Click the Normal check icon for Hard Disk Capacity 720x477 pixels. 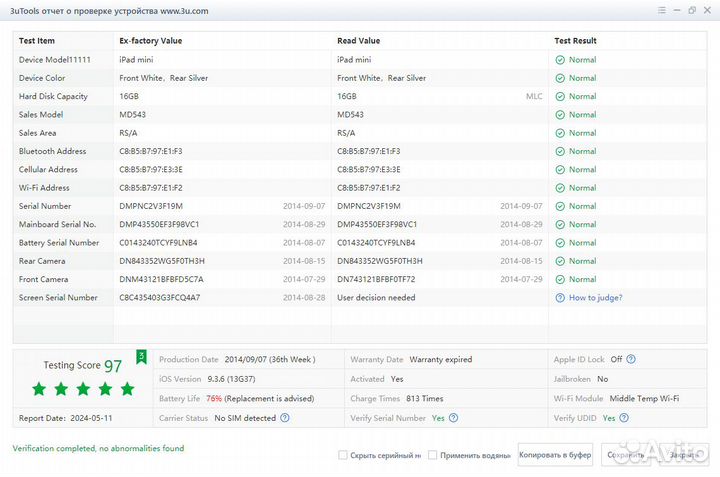560,96
